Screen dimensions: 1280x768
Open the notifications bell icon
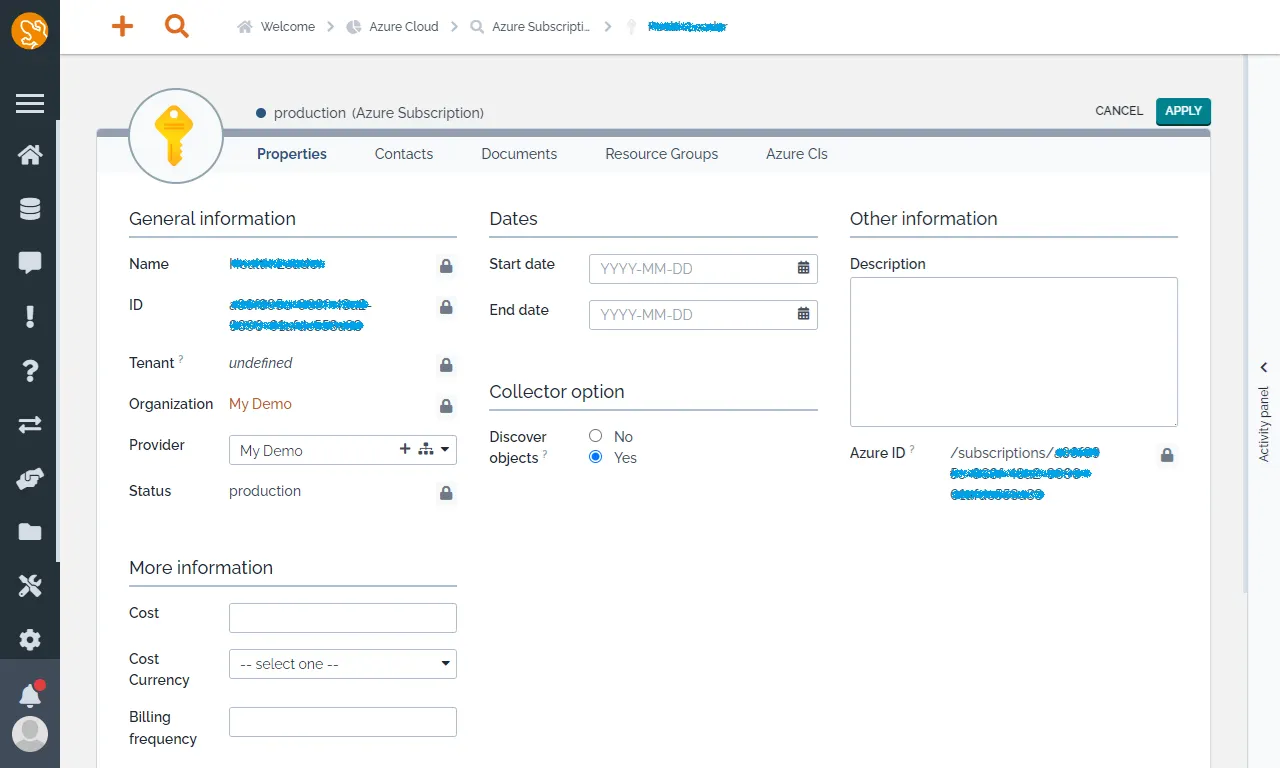30,695
